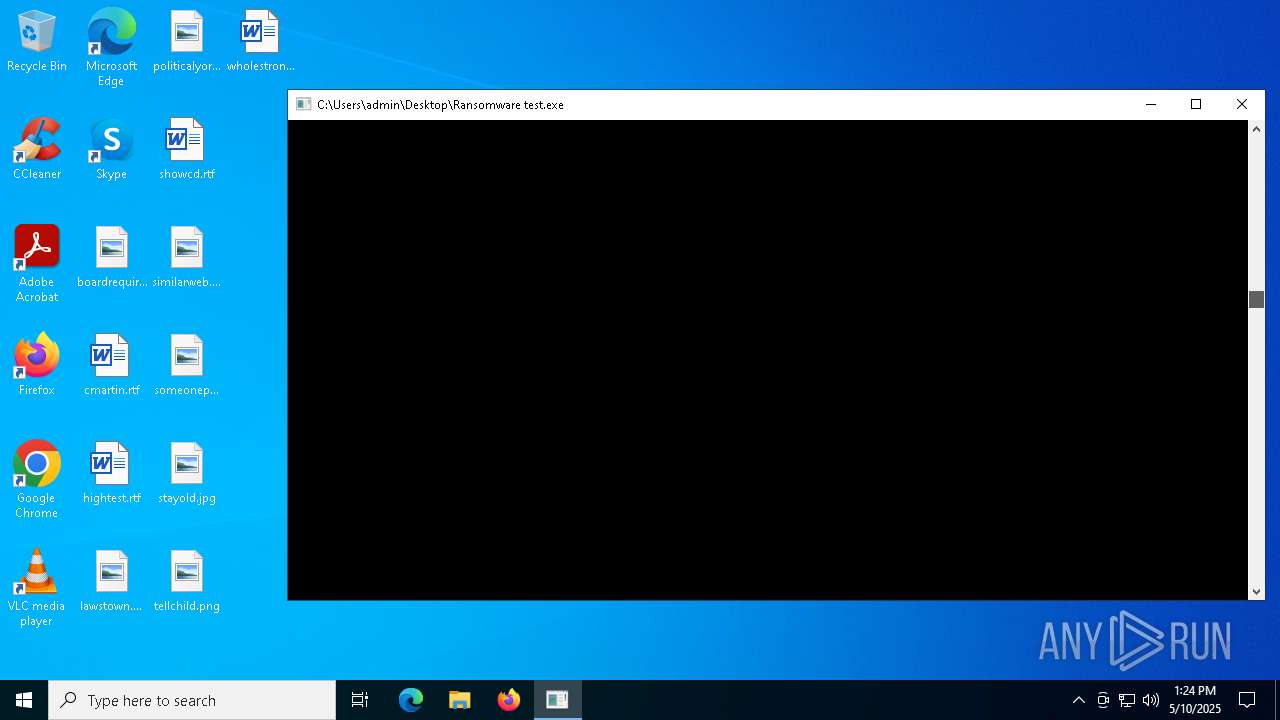Screen dimensions: 1280x720
Task: Open the Firefox desktop shortcut
Action: click(37, 366)
